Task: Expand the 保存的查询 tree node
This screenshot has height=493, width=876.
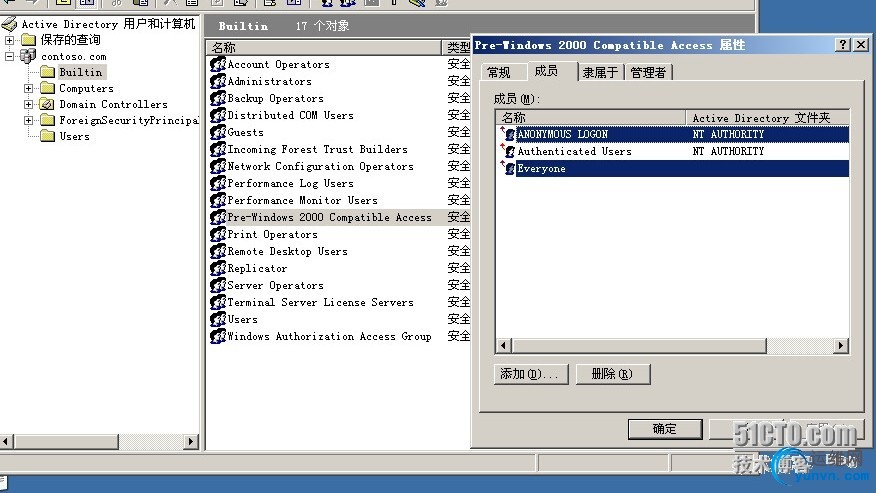Action: tap(9, 40)
